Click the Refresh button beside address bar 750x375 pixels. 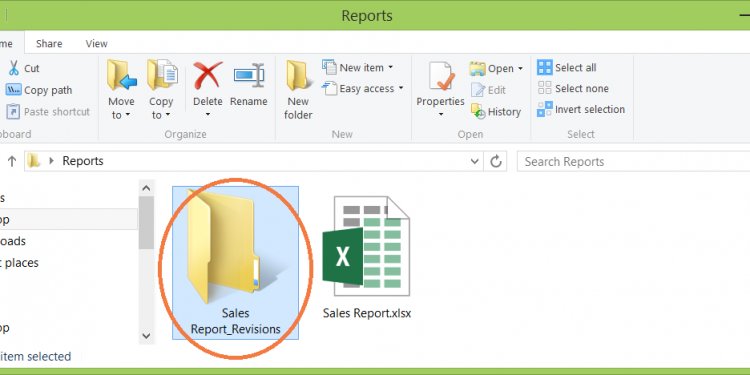click(x=496, y=161)
